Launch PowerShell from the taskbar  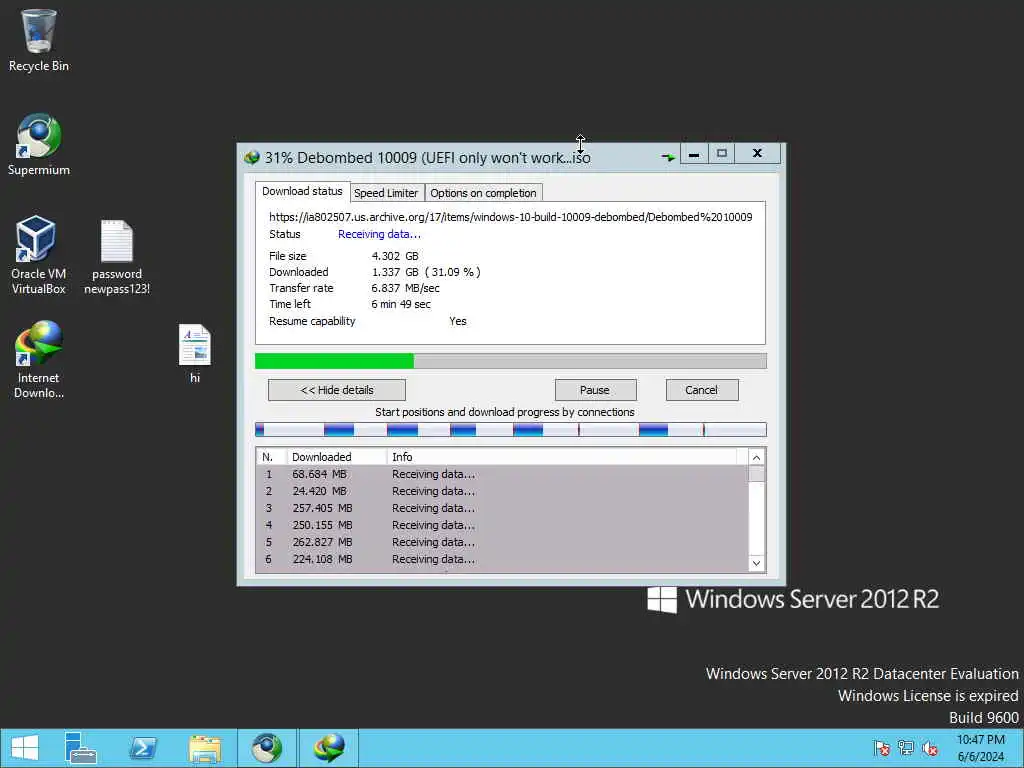142,748
